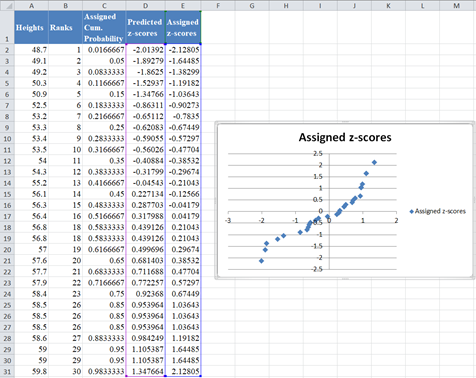Click cell with height 58.4
This screenshot has width=476, height=378.
(x=31, y=294)
